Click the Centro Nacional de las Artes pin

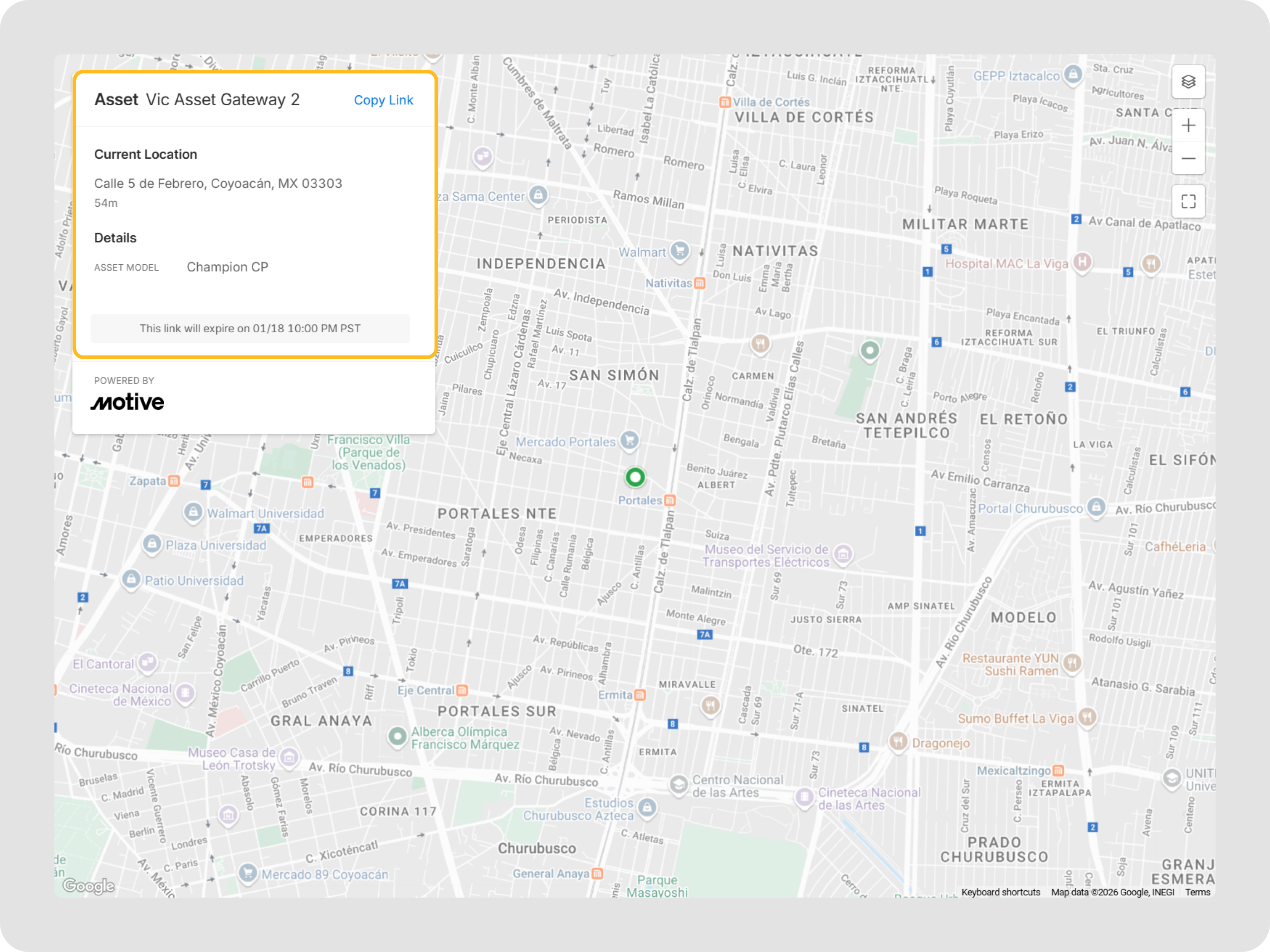pos(679,784)
